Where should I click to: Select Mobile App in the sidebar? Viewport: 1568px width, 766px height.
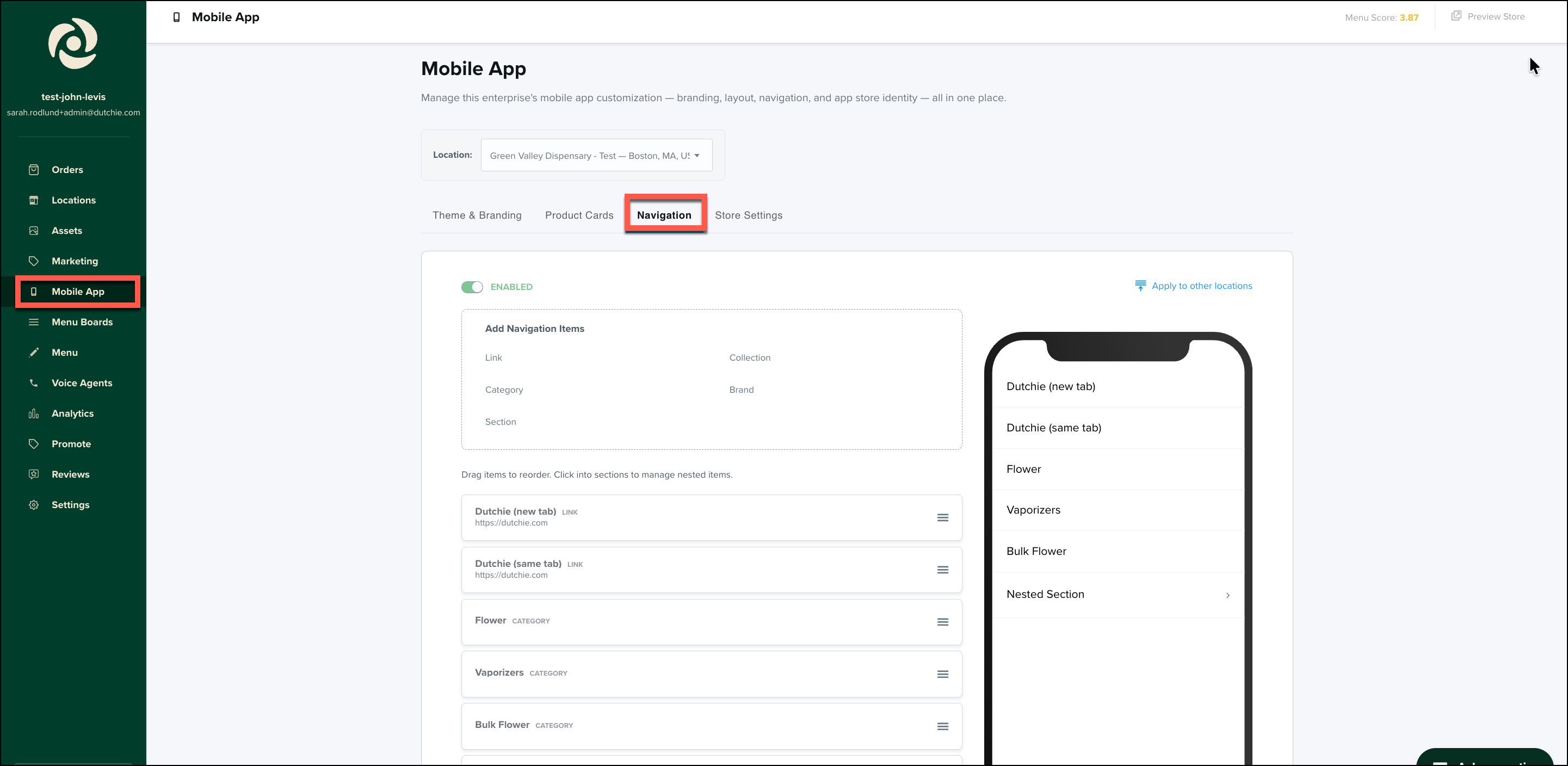click(78, 292)
